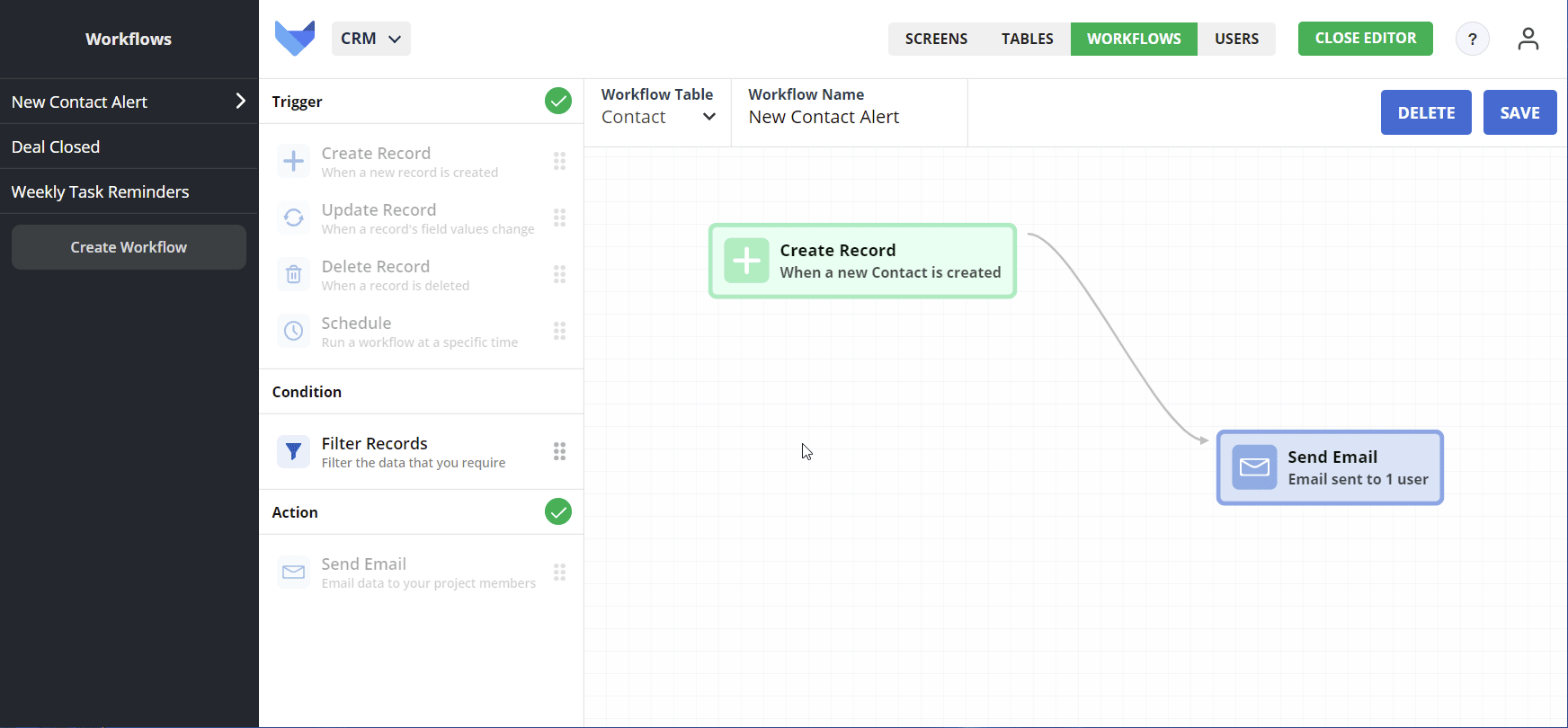Select the Deal Closed workflow

tap(56, 146)
